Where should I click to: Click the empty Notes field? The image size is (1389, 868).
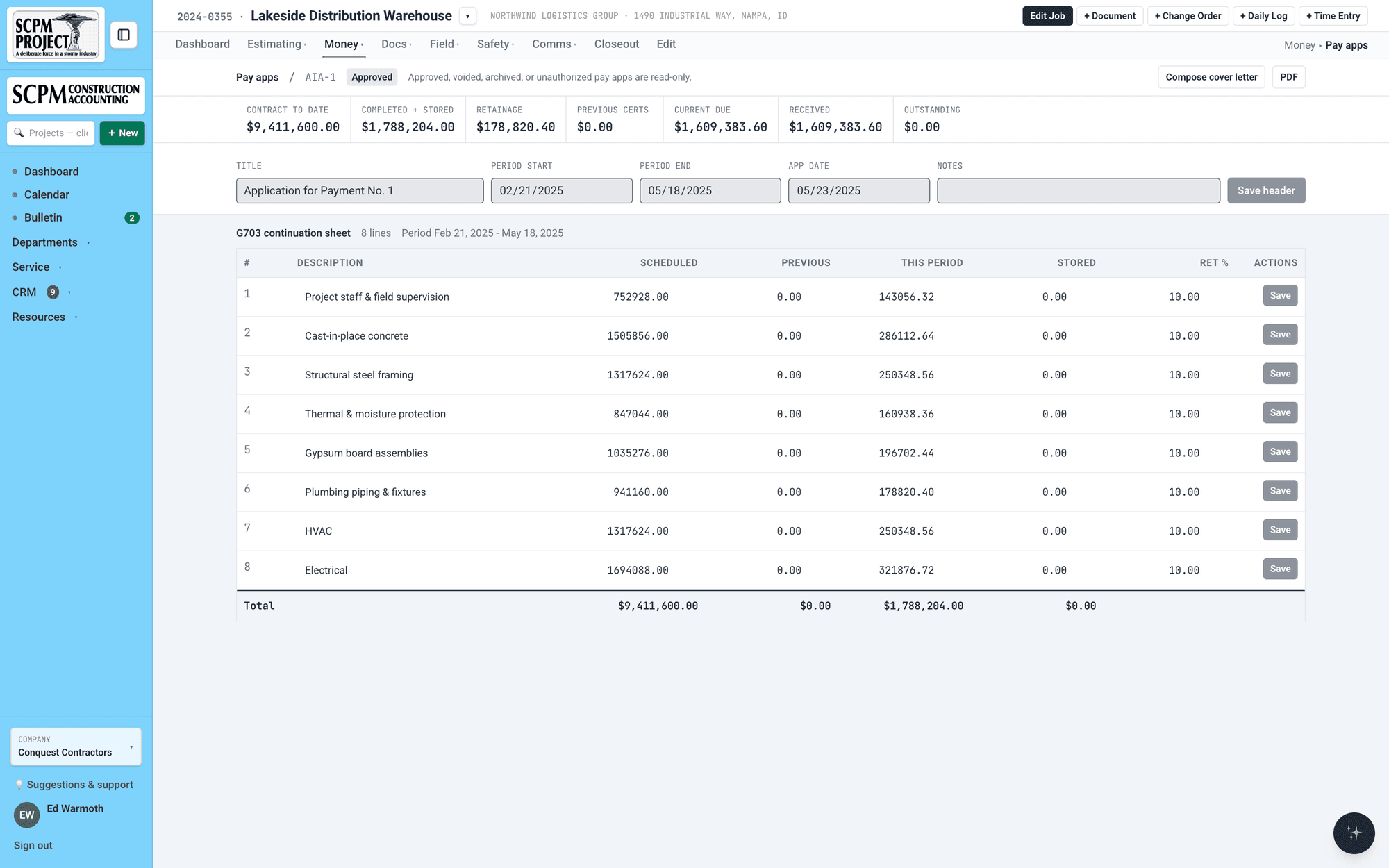pyautogui.click(x=1079, y=191)
